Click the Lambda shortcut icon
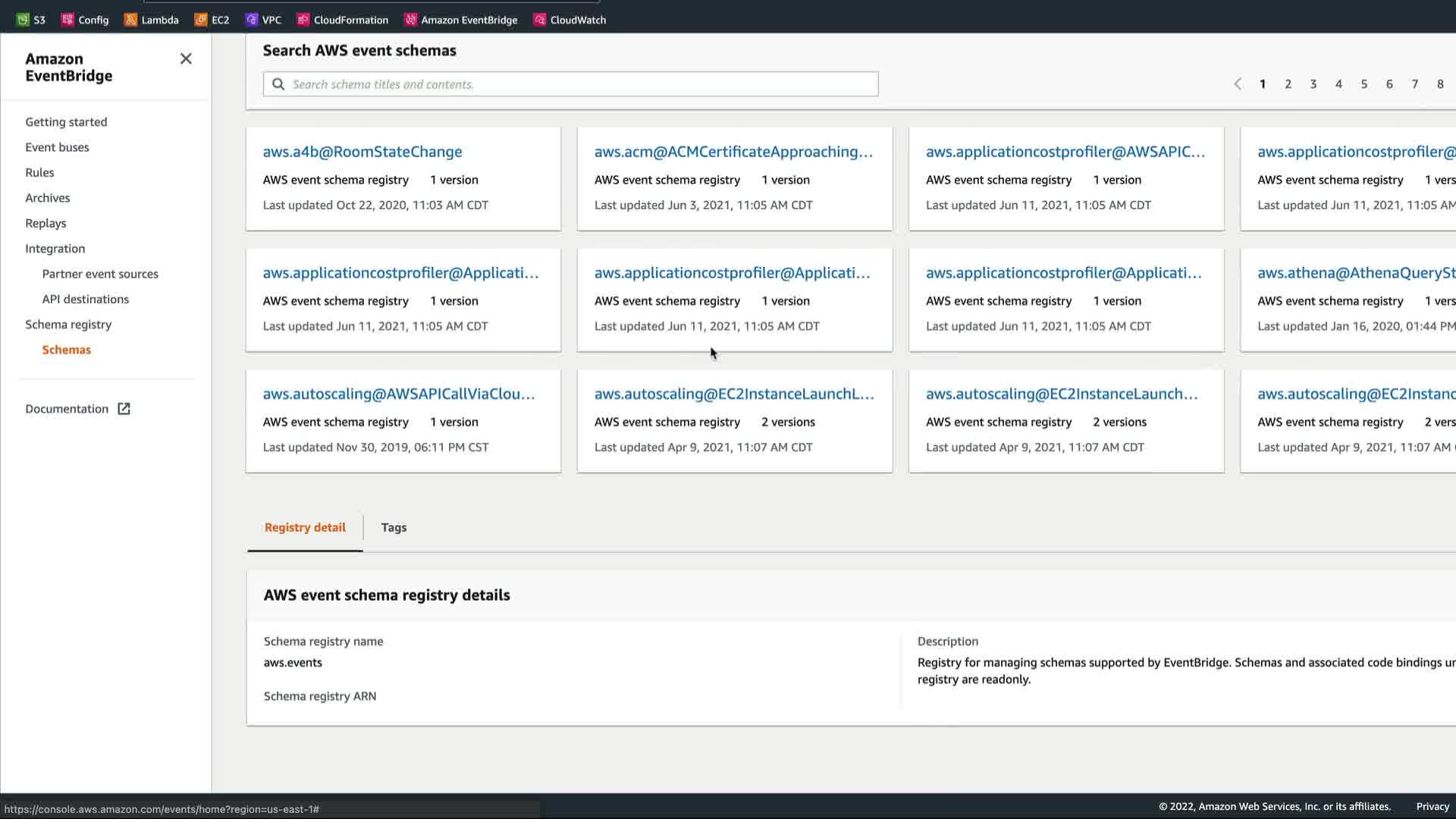Image resolution: width=1456 pixels, height=819 pixels. (x=130, y=20)
